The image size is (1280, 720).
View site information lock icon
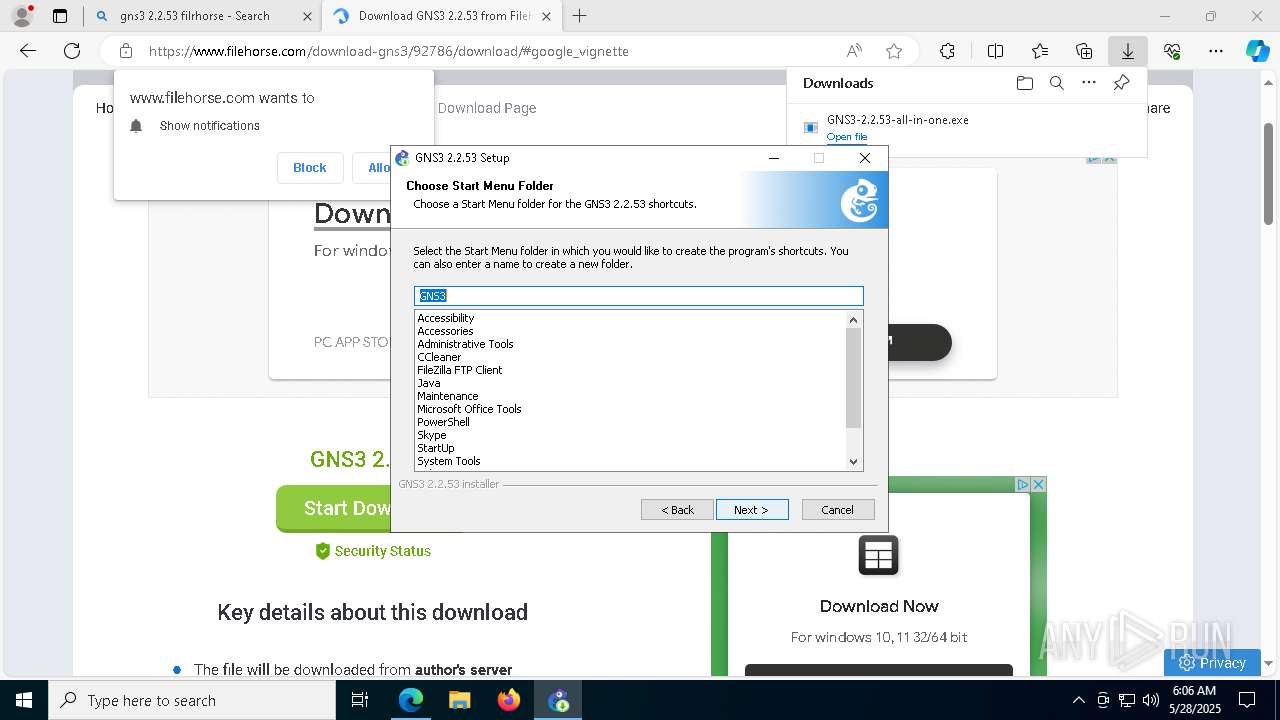pyautogui.click(x=125, y=51)
